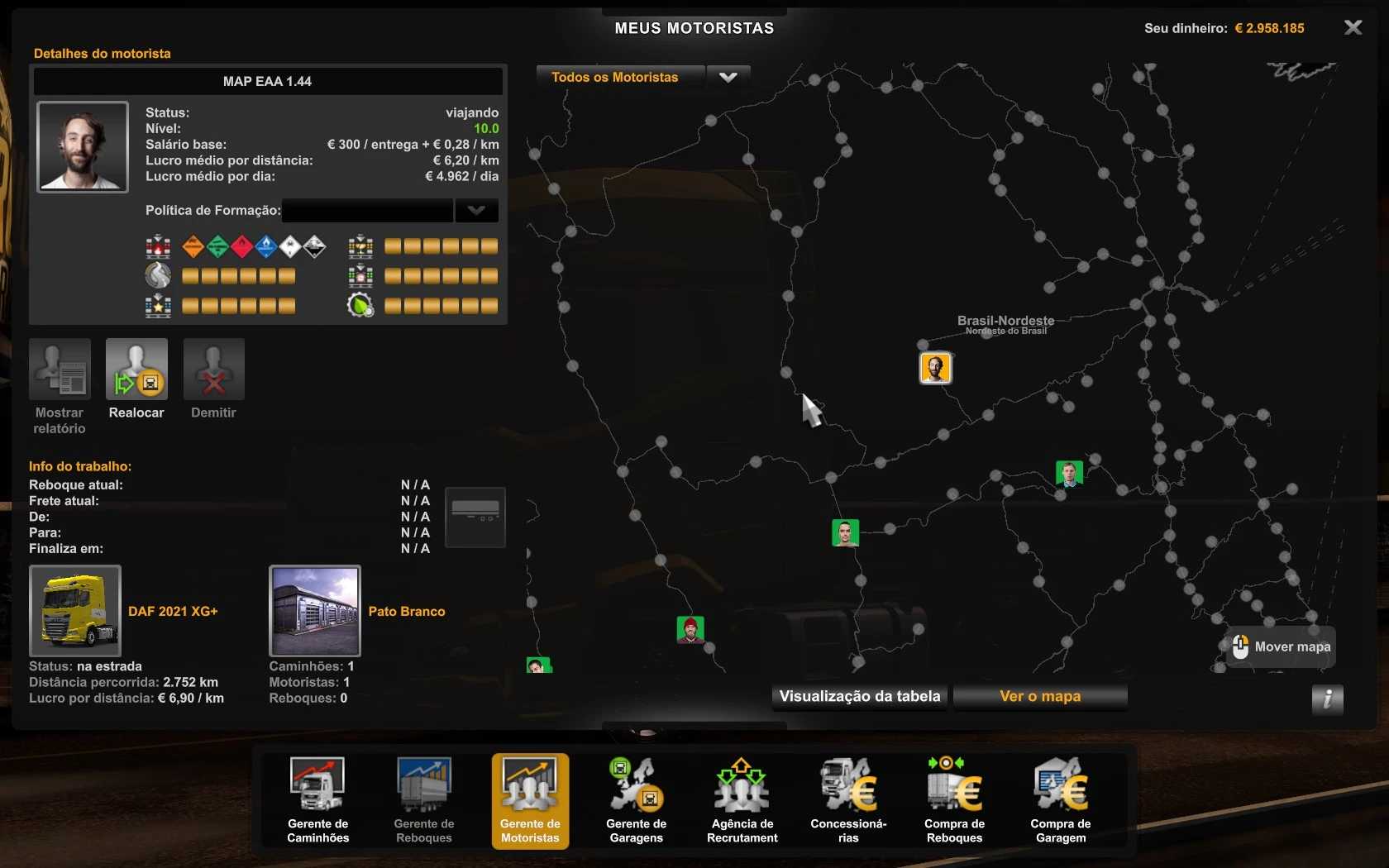Switch to Visualização da tabela
Viewport: 1389px width, 868px height.
(x=860, y=696)
